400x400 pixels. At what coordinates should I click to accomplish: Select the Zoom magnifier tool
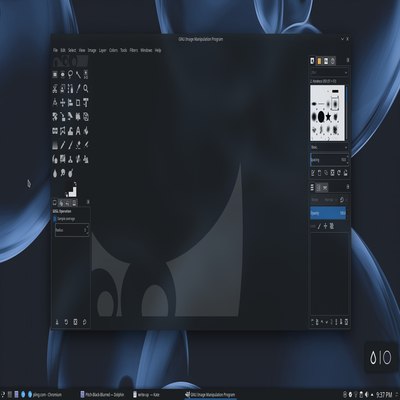point(86,89)
